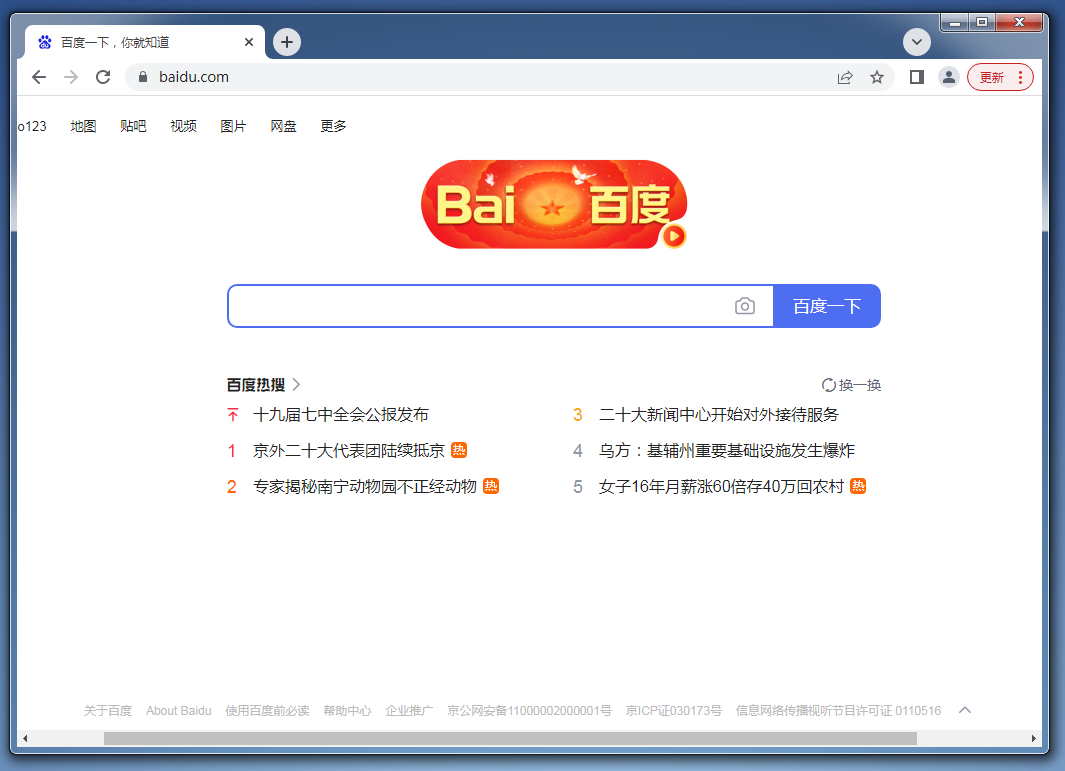Reload the Baidu page
The image size is (1065, 771).
coord(103,77)
